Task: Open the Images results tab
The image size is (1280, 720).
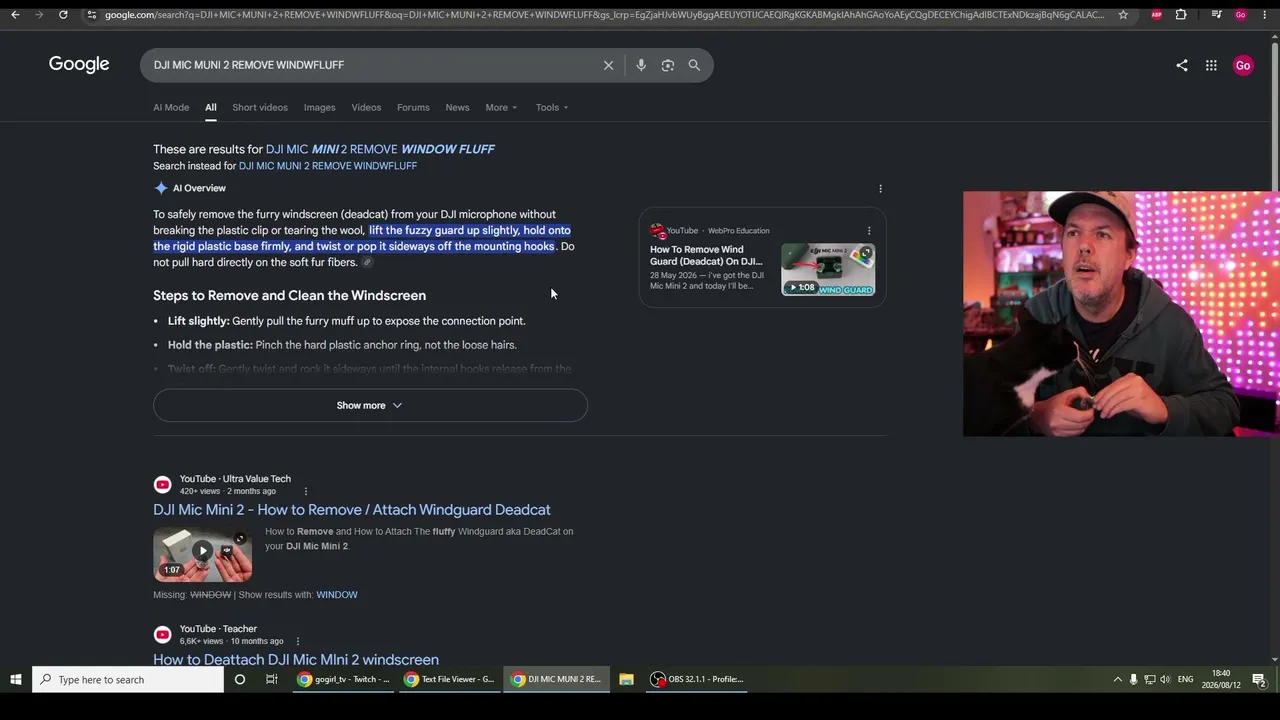Action: 320,107
